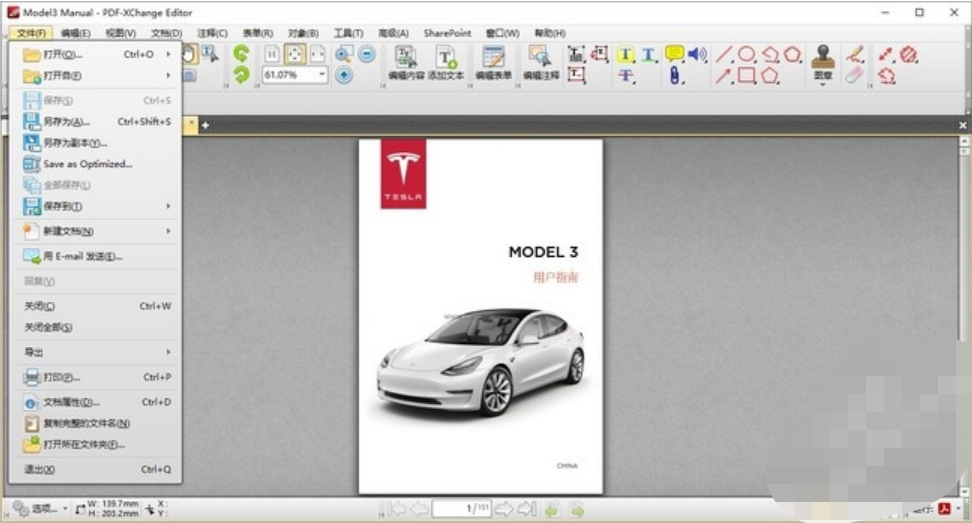This screenshot has width=972, height=523.
Task: Click the Edit Form (编辑表单) icon
Action: [x=493, y=62]
